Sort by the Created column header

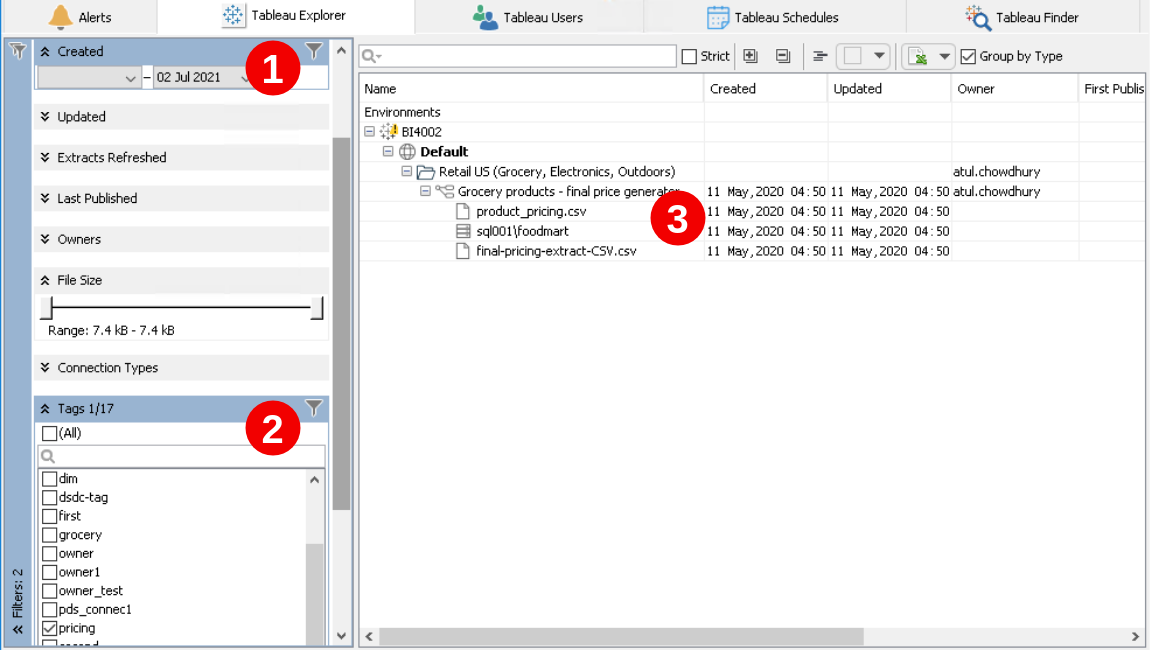[765, 89]
